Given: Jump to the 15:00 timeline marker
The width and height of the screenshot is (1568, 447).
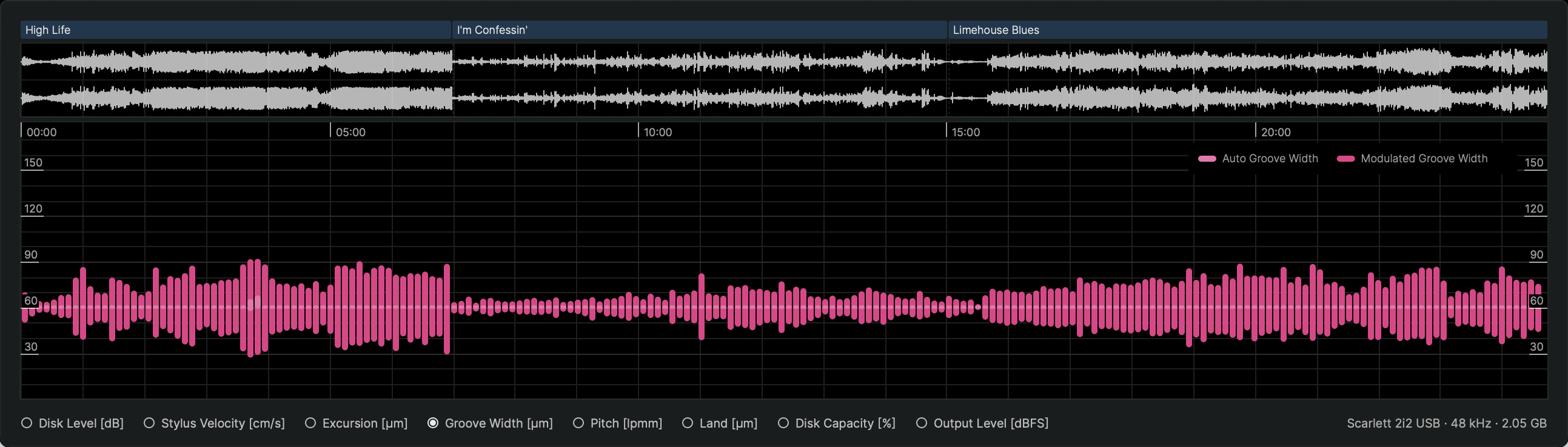Looking at the screenshot, I should pos(965,132).
